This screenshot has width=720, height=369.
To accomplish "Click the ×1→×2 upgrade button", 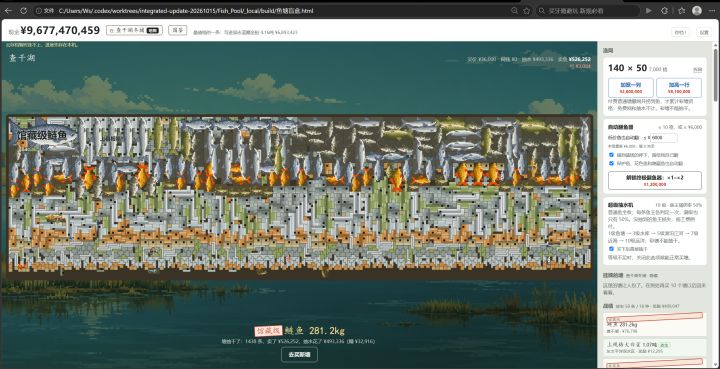I will point(655,180).
